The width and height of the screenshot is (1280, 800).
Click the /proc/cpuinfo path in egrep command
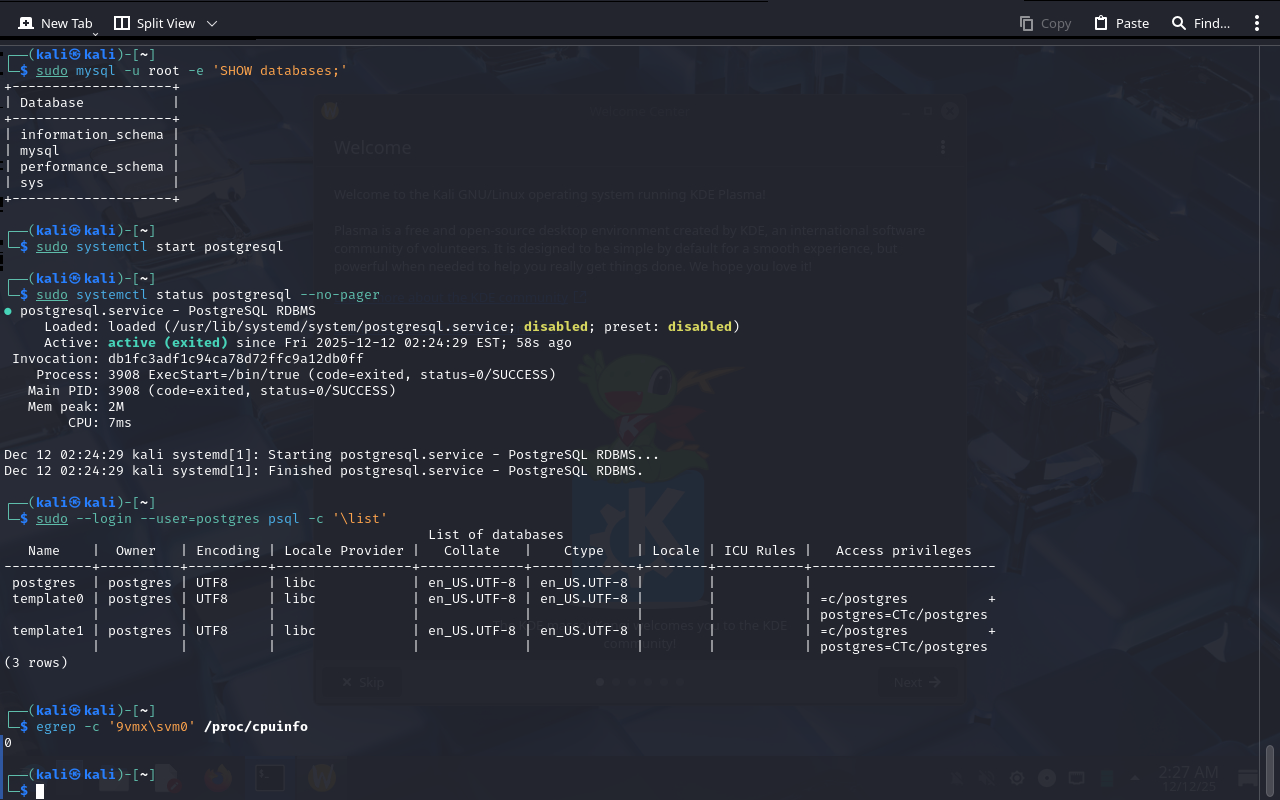click(x=255, y=727)
